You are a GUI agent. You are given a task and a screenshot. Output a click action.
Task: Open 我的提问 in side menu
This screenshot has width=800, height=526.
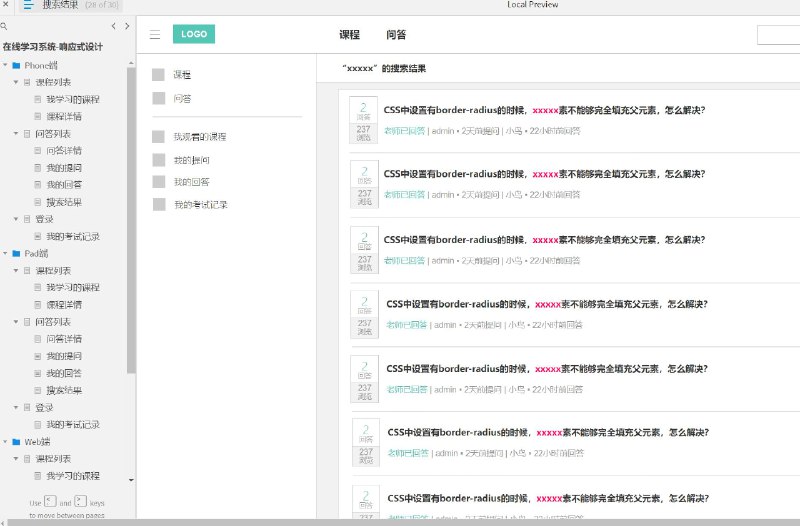pos(192,160)
